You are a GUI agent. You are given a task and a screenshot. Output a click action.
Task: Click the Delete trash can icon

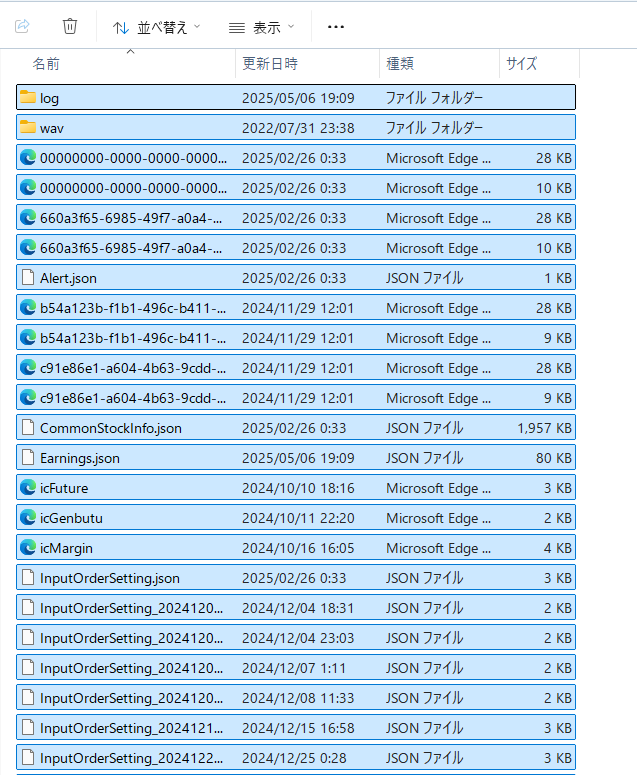pyautogui.click(x=70, y=26)
